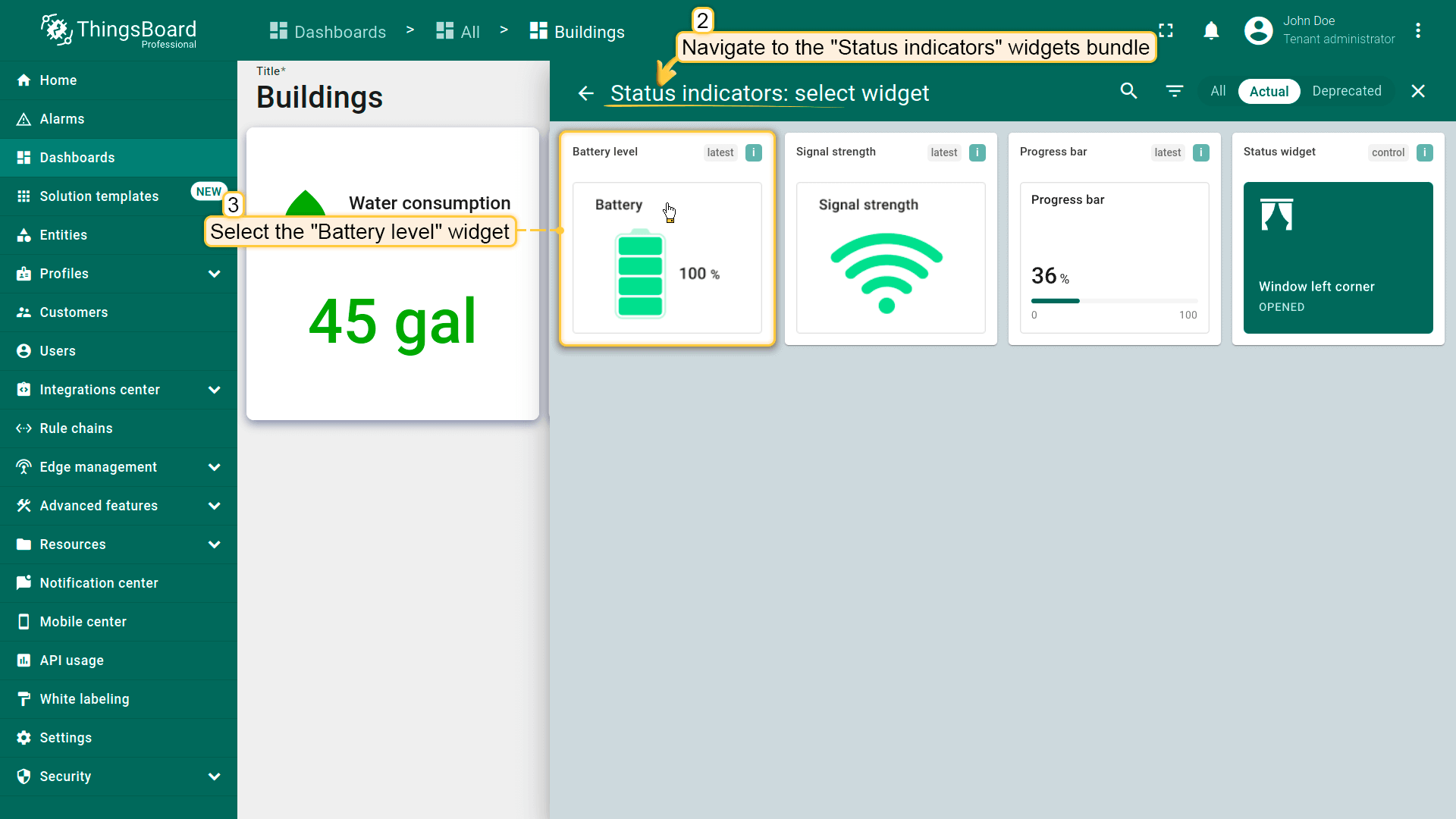The height and width of the screenshot is (819, 1456).
Task: Expand the Security sidebar section
Action: pos(215,777)
